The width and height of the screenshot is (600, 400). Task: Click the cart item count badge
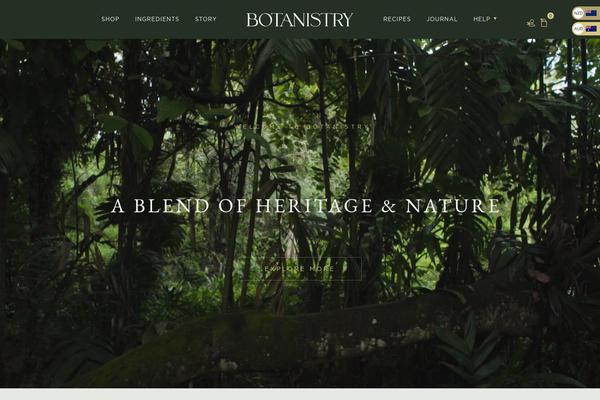[x=550, y=16]
